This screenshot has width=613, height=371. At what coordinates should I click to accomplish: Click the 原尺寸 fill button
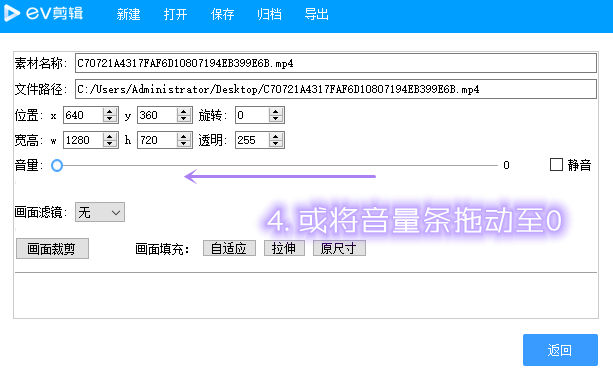point(339,248)
